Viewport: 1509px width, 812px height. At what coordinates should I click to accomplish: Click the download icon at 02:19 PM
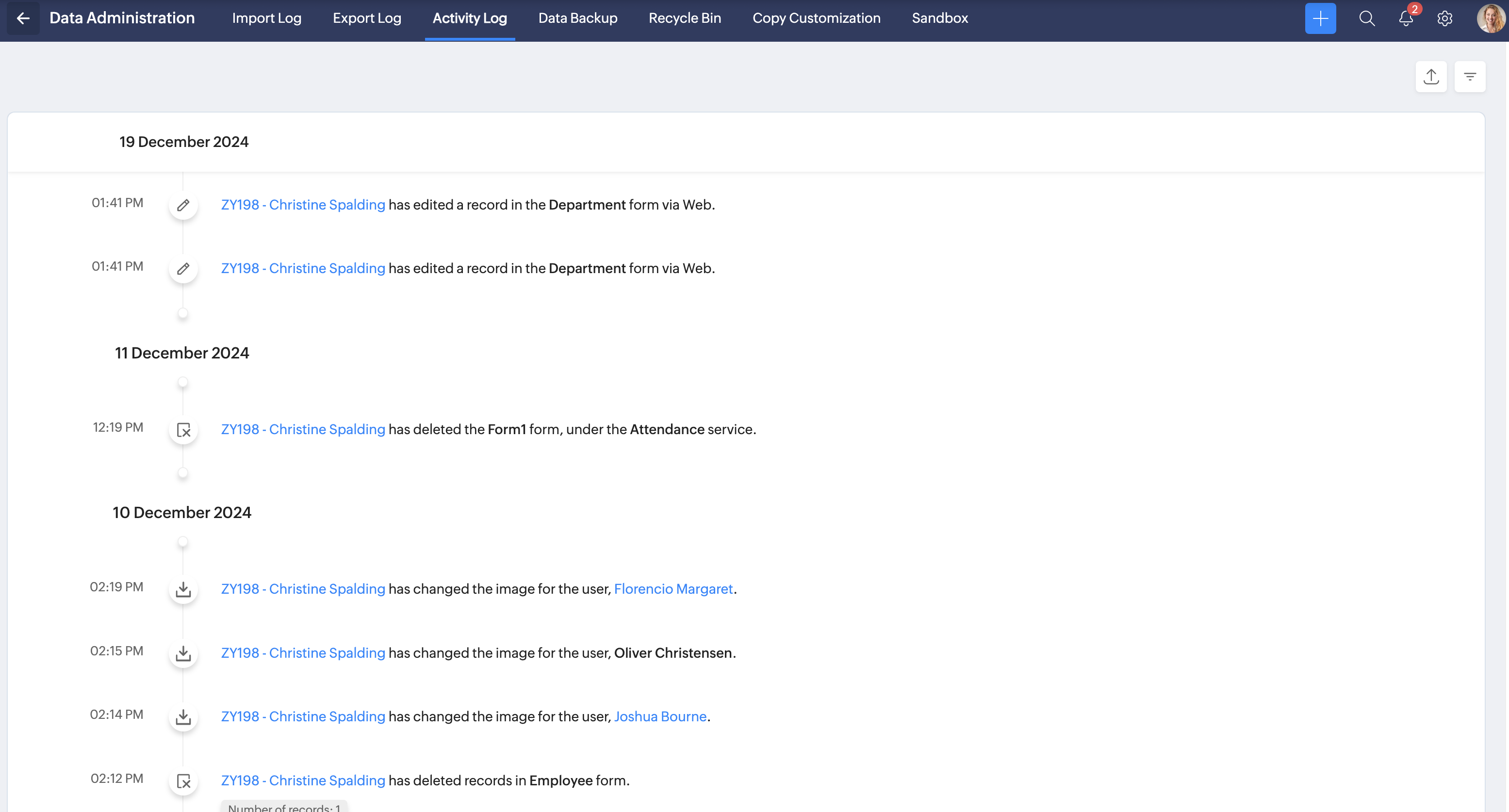click(x=183, y=589)
